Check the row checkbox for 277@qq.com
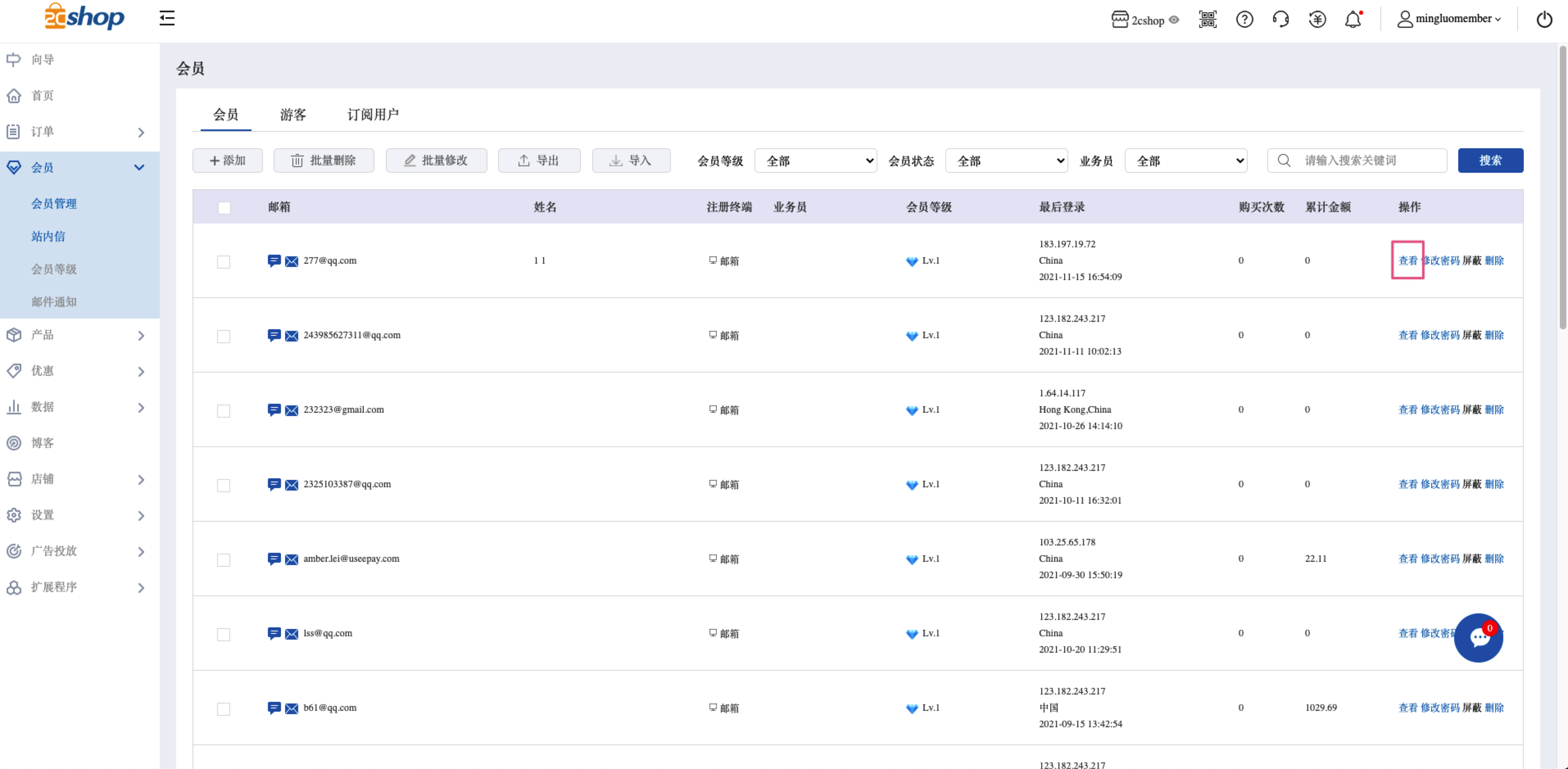This screenshot has width=1568, height=769. (x=223, y=262)
